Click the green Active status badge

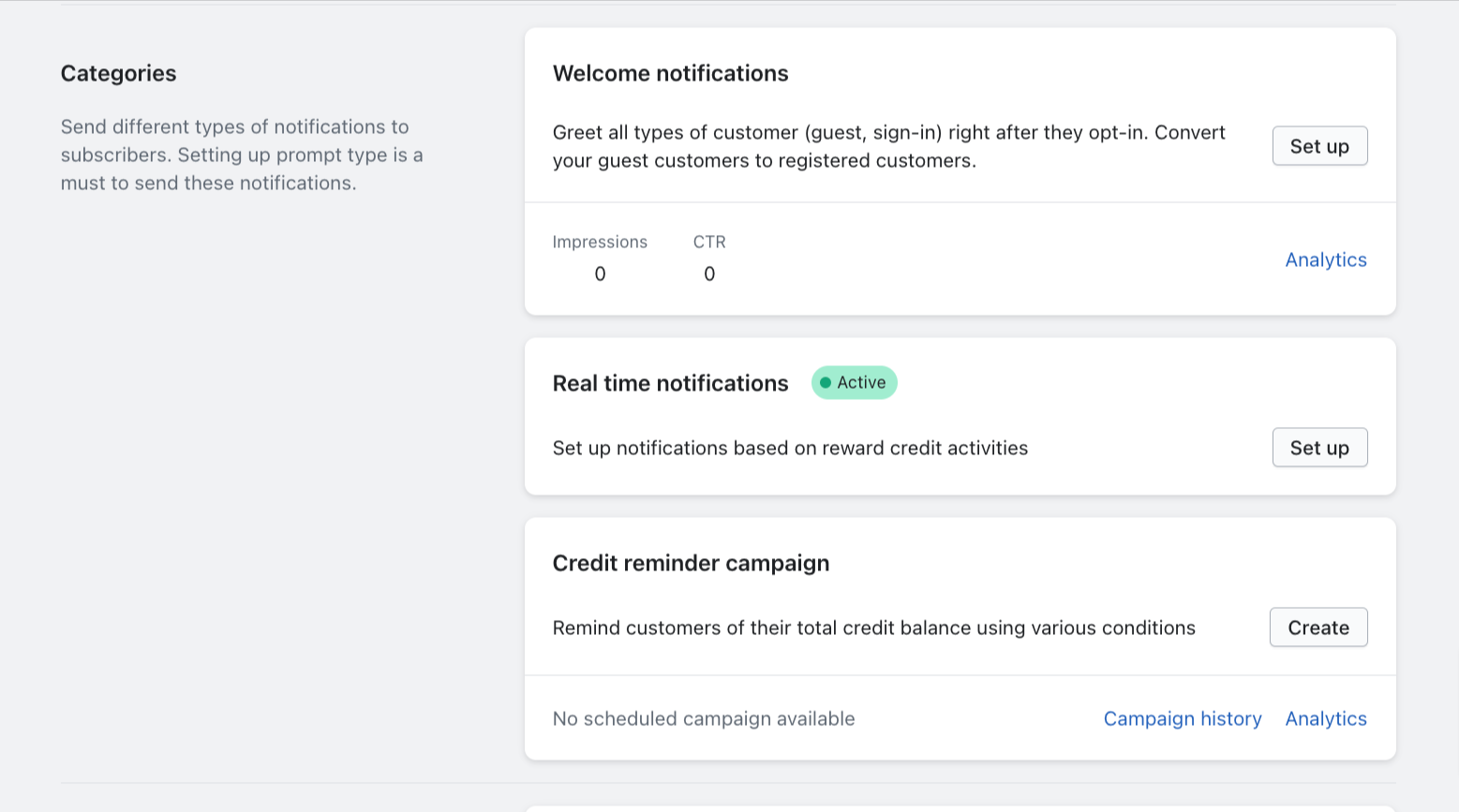coord(854,382)
